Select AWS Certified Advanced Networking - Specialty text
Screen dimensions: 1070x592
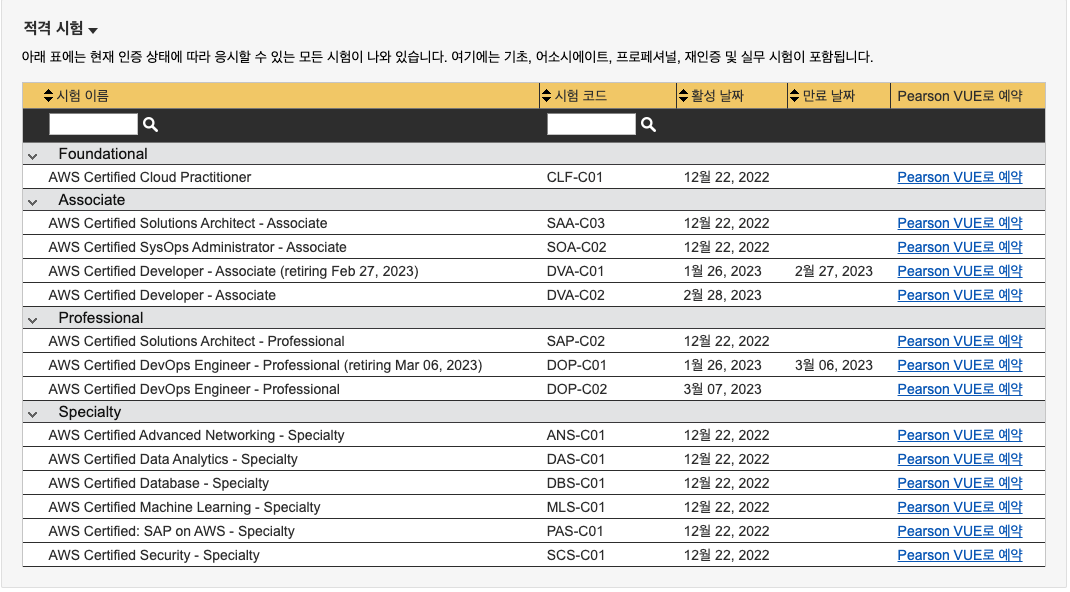196,435
